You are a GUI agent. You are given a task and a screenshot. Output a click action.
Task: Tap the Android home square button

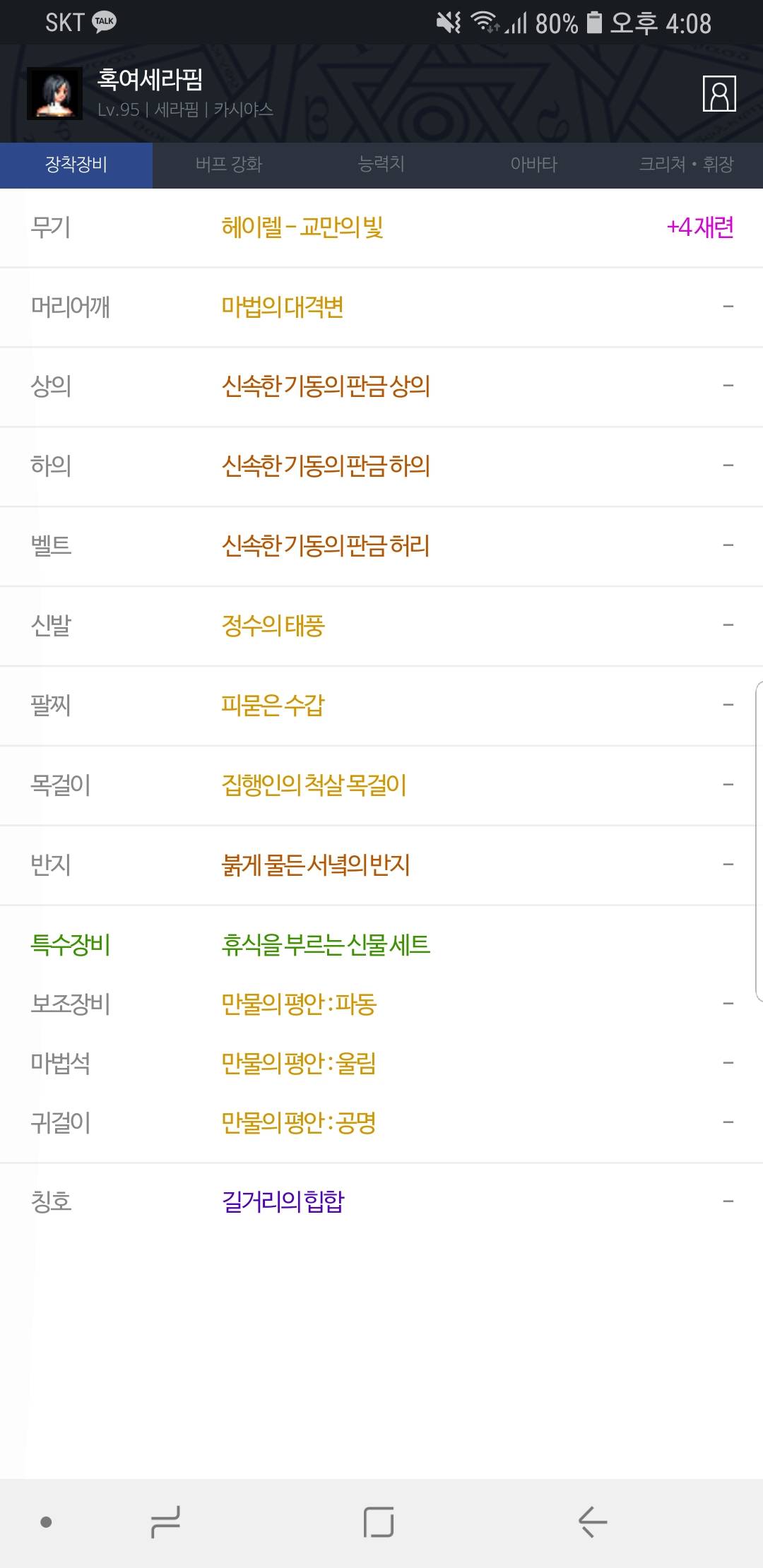tap(379, 1521)
